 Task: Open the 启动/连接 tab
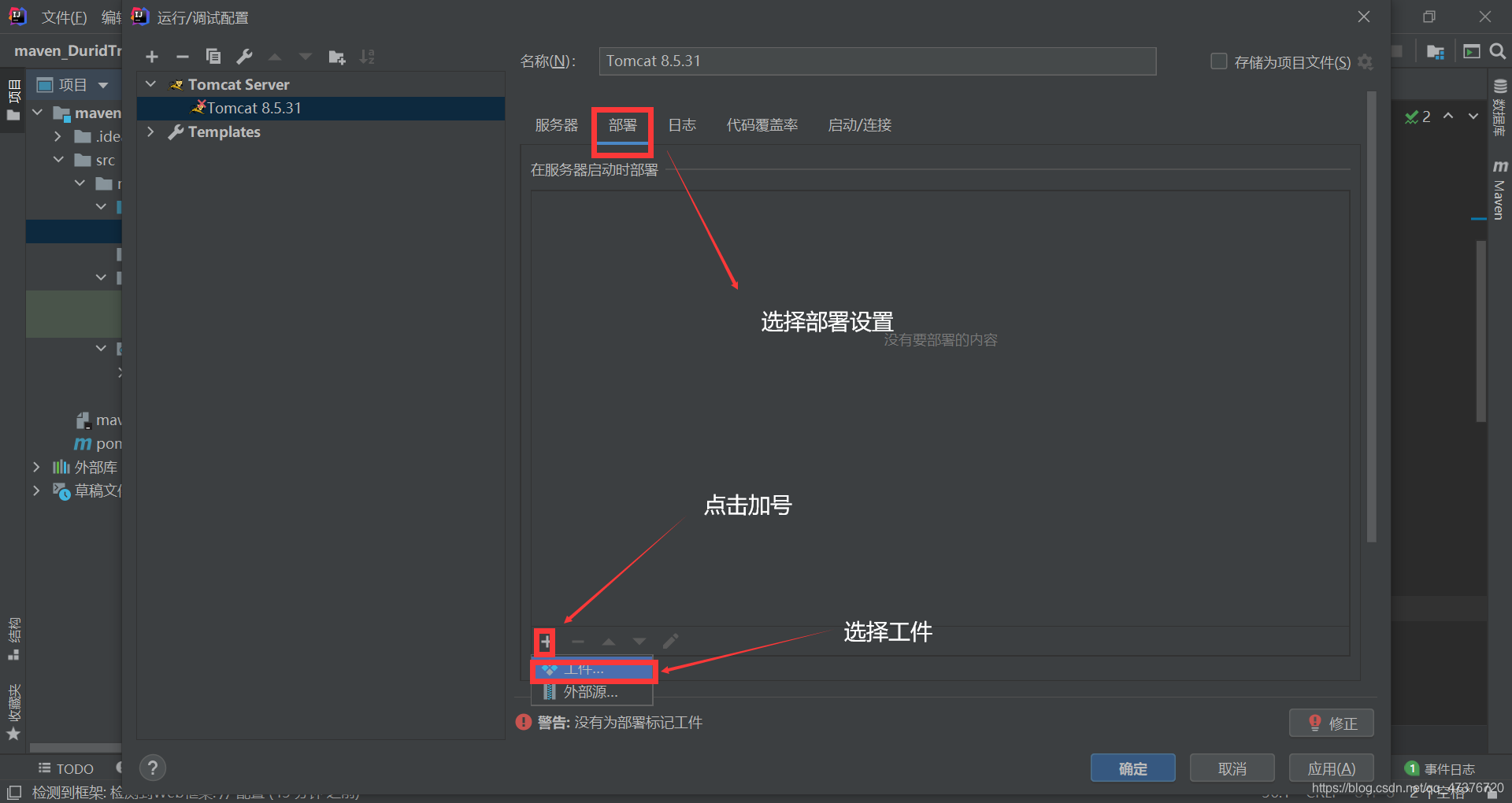click(x=859, y=125)
